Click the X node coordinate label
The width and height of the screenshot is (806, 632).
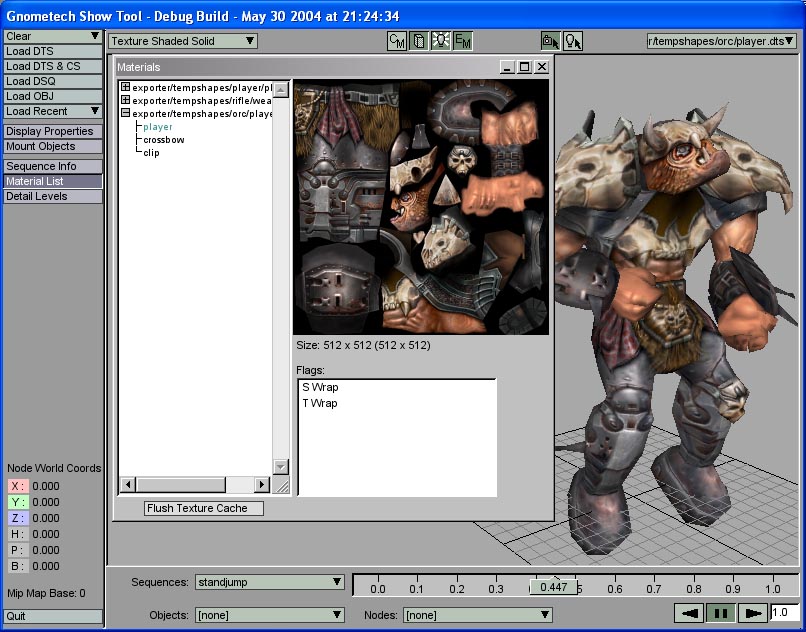[18, 486]
